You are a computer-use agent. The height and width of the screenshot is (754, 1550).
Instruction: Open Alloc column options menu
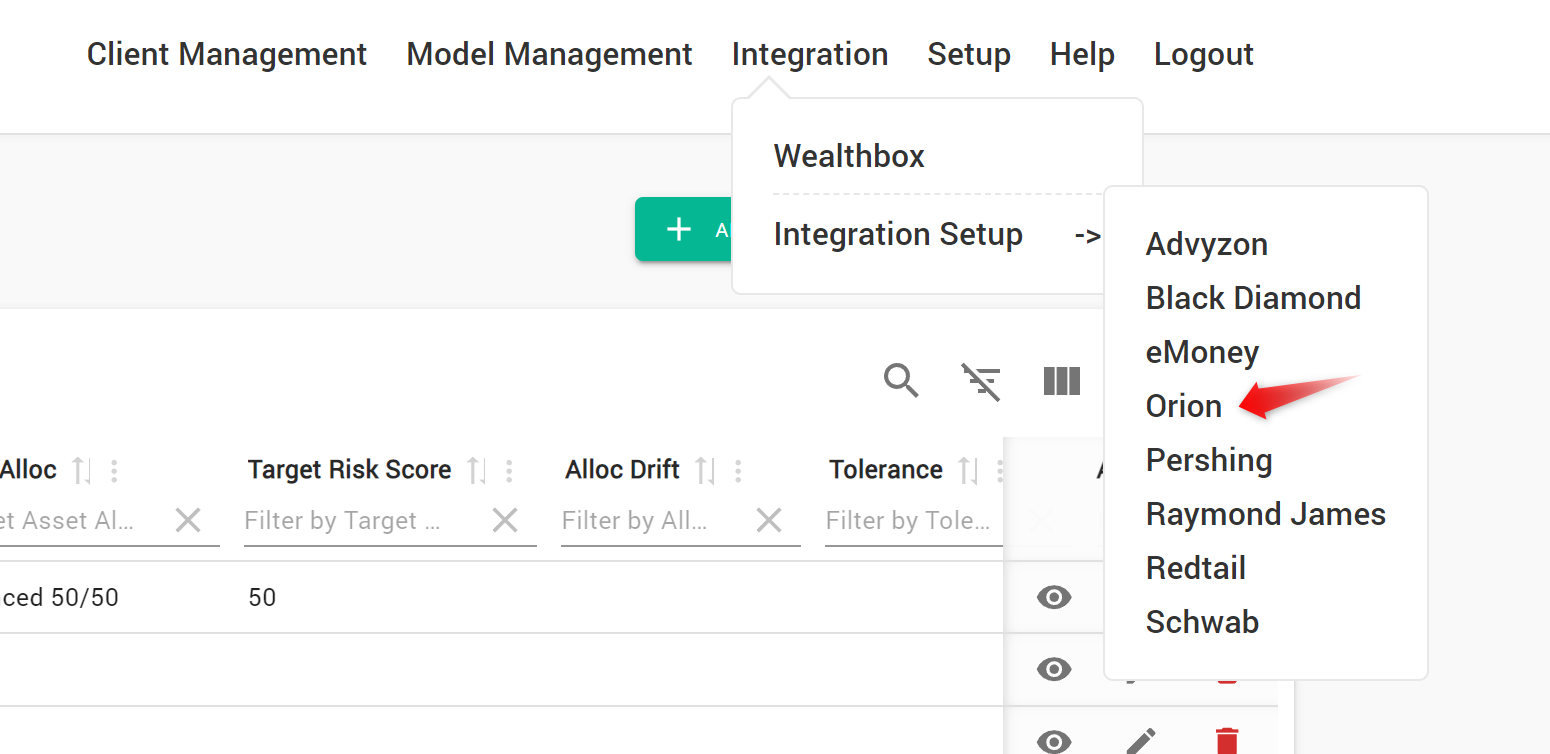point(114,470)
